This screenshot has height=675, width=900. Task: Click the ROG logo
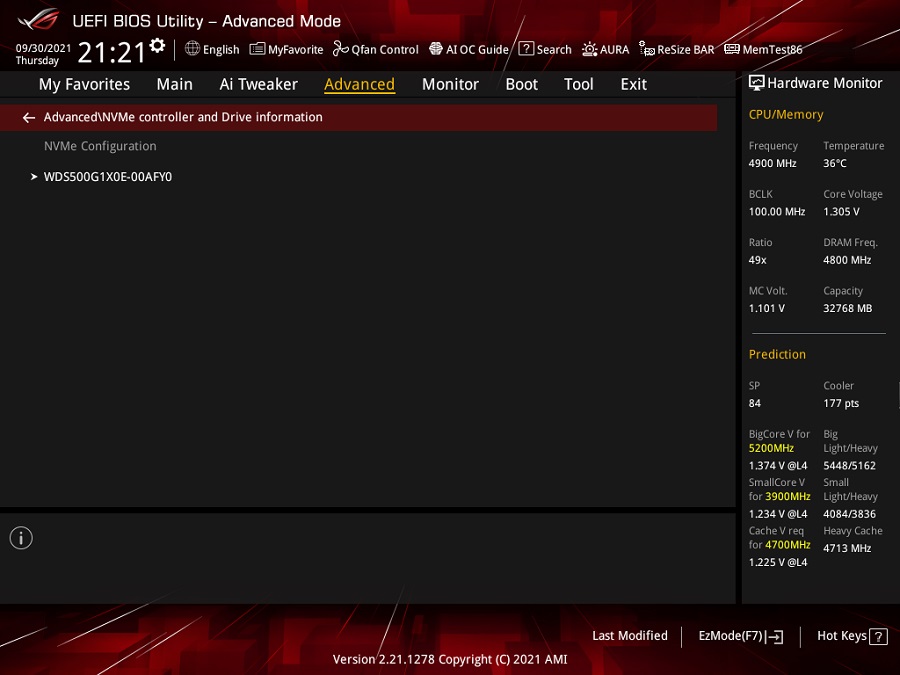(38, 20)
